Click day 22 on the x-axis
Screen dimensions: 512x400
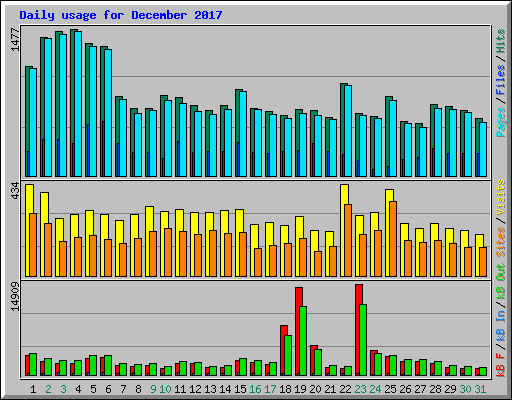345,389
